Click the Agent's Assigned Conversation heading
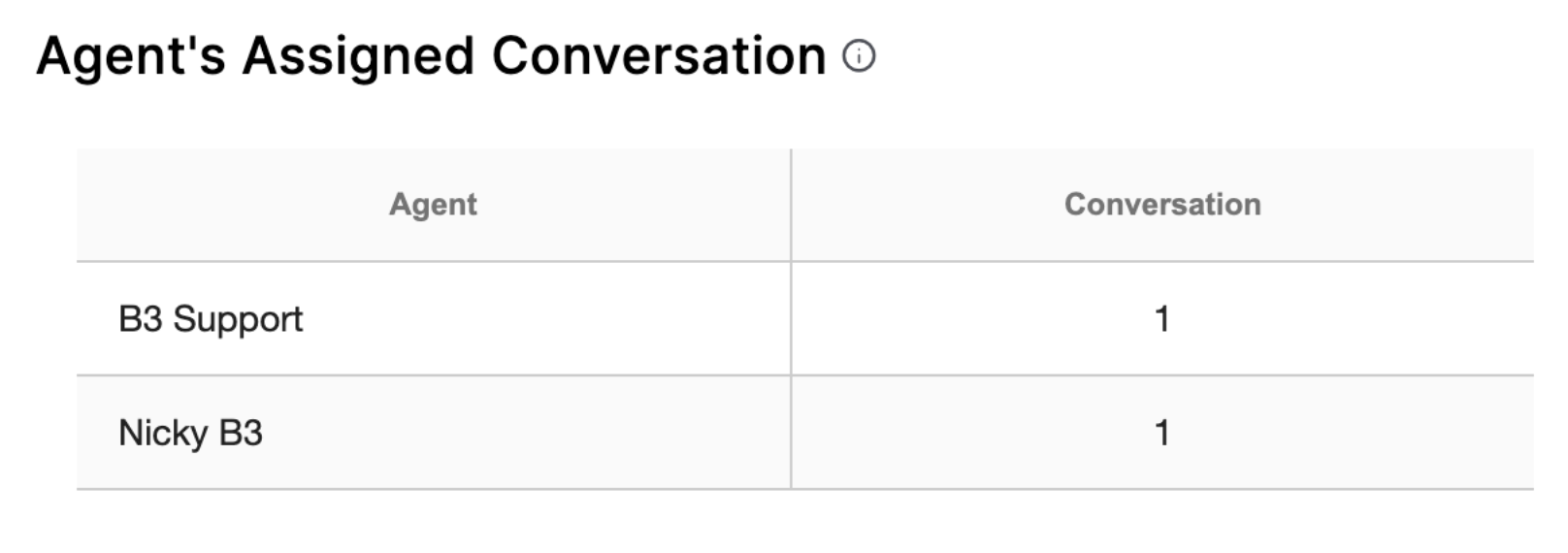 [431, 56]
